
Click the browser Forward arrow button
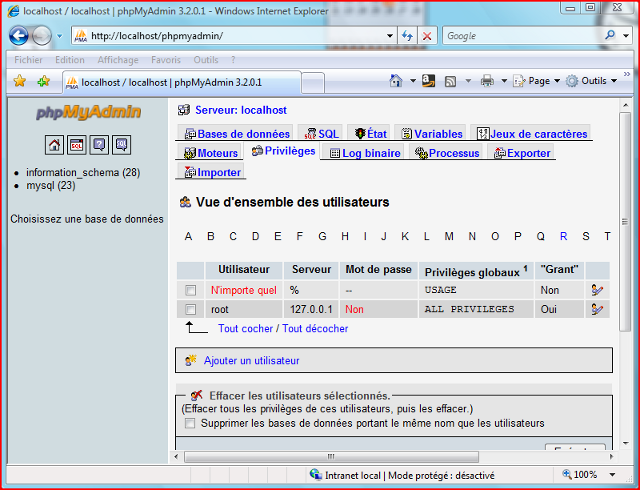(x=42, y=36)
